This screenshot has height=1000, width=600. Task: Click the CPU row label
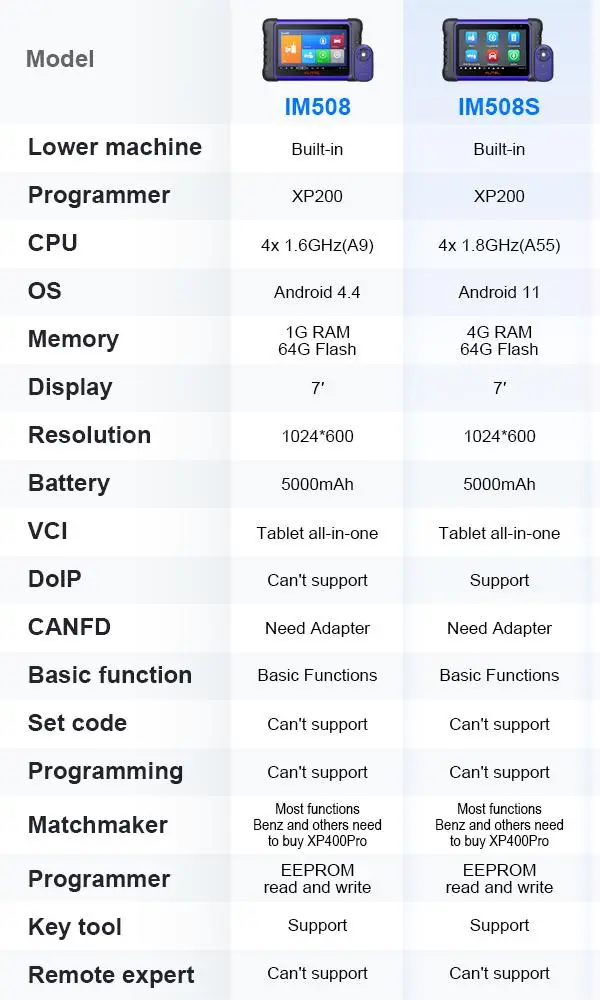click(53, 243)
